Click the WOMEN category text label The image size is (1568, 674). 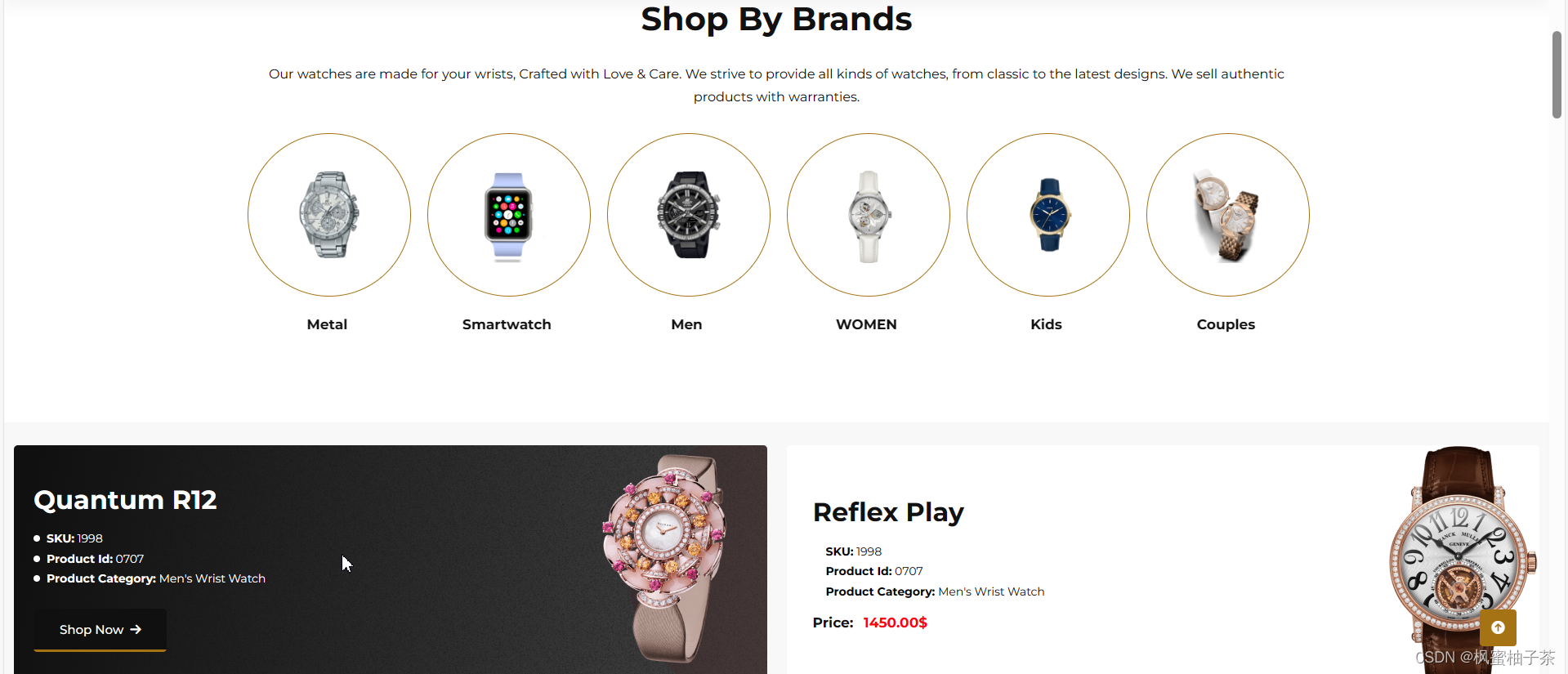tap(866, 324)
